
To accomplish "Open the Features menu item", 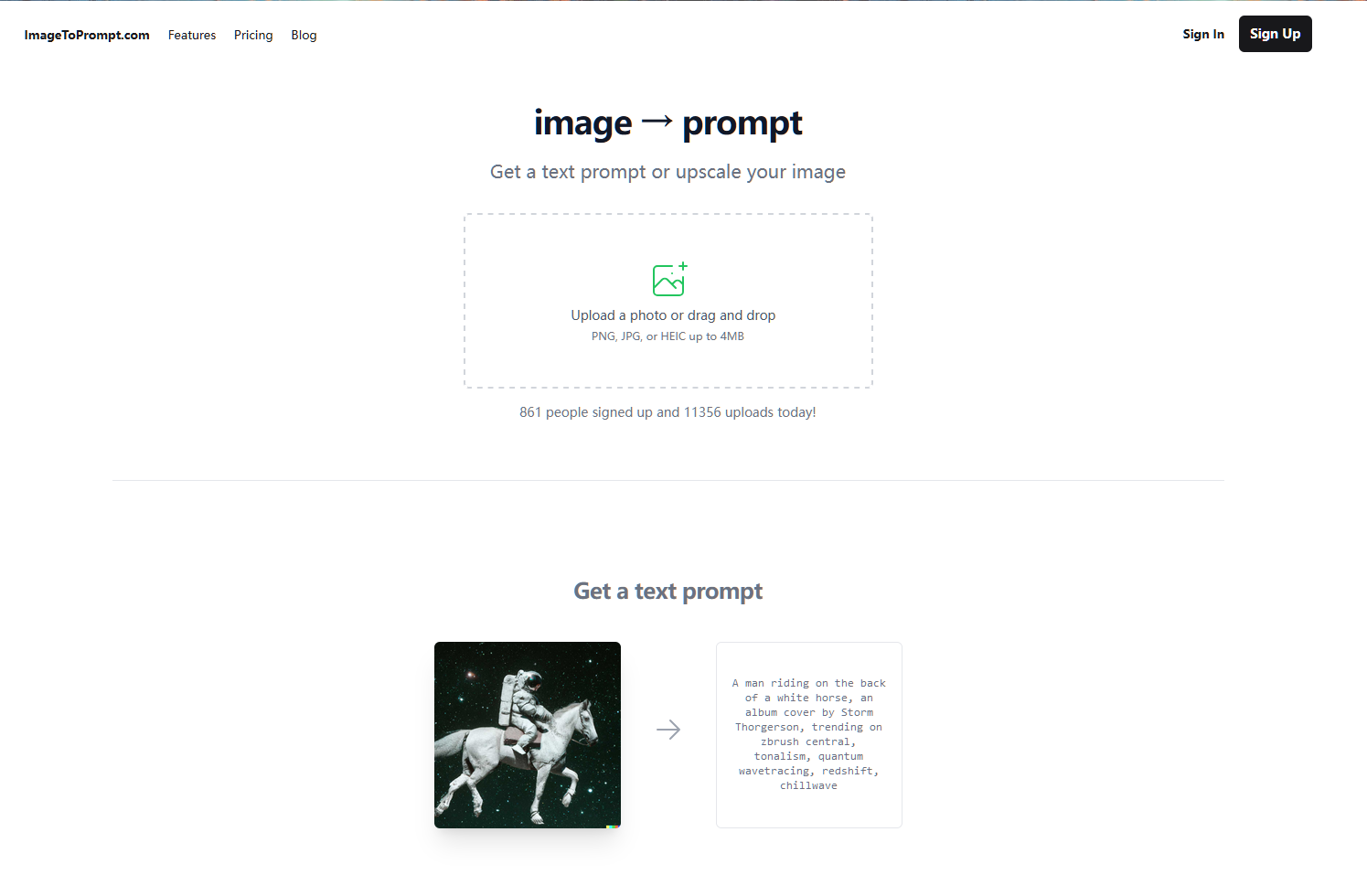I will [192, 35].
